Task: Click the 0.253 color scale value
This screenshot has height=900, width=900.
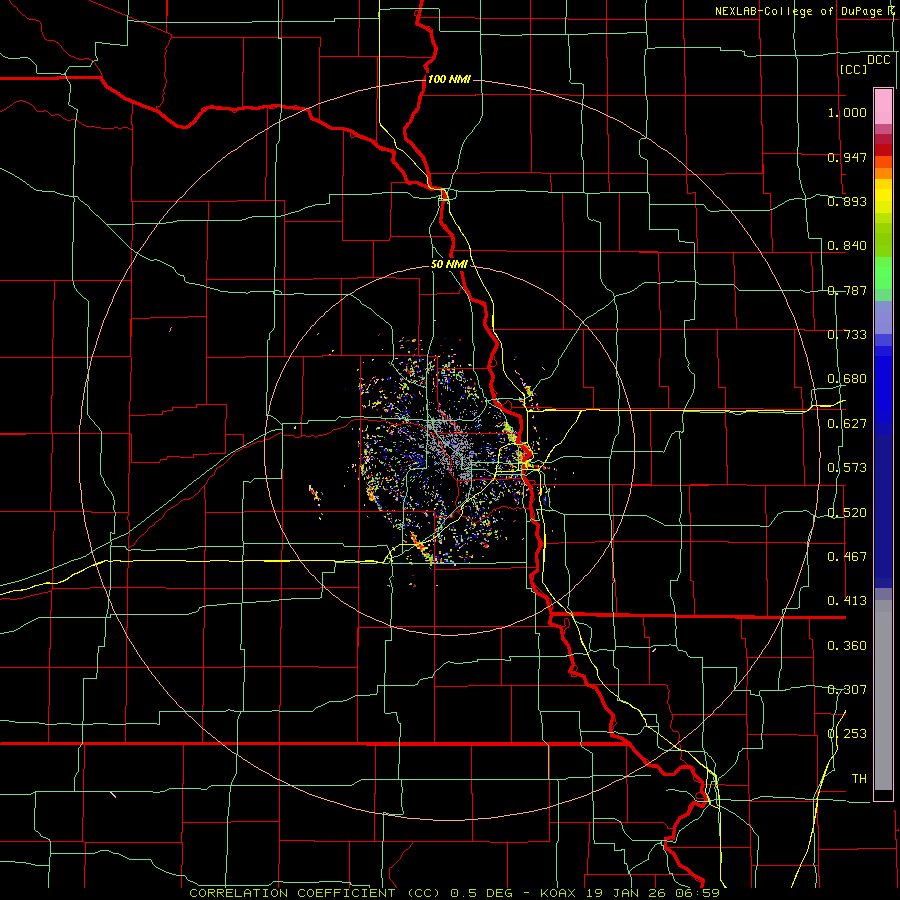Action: pos(847,734)
